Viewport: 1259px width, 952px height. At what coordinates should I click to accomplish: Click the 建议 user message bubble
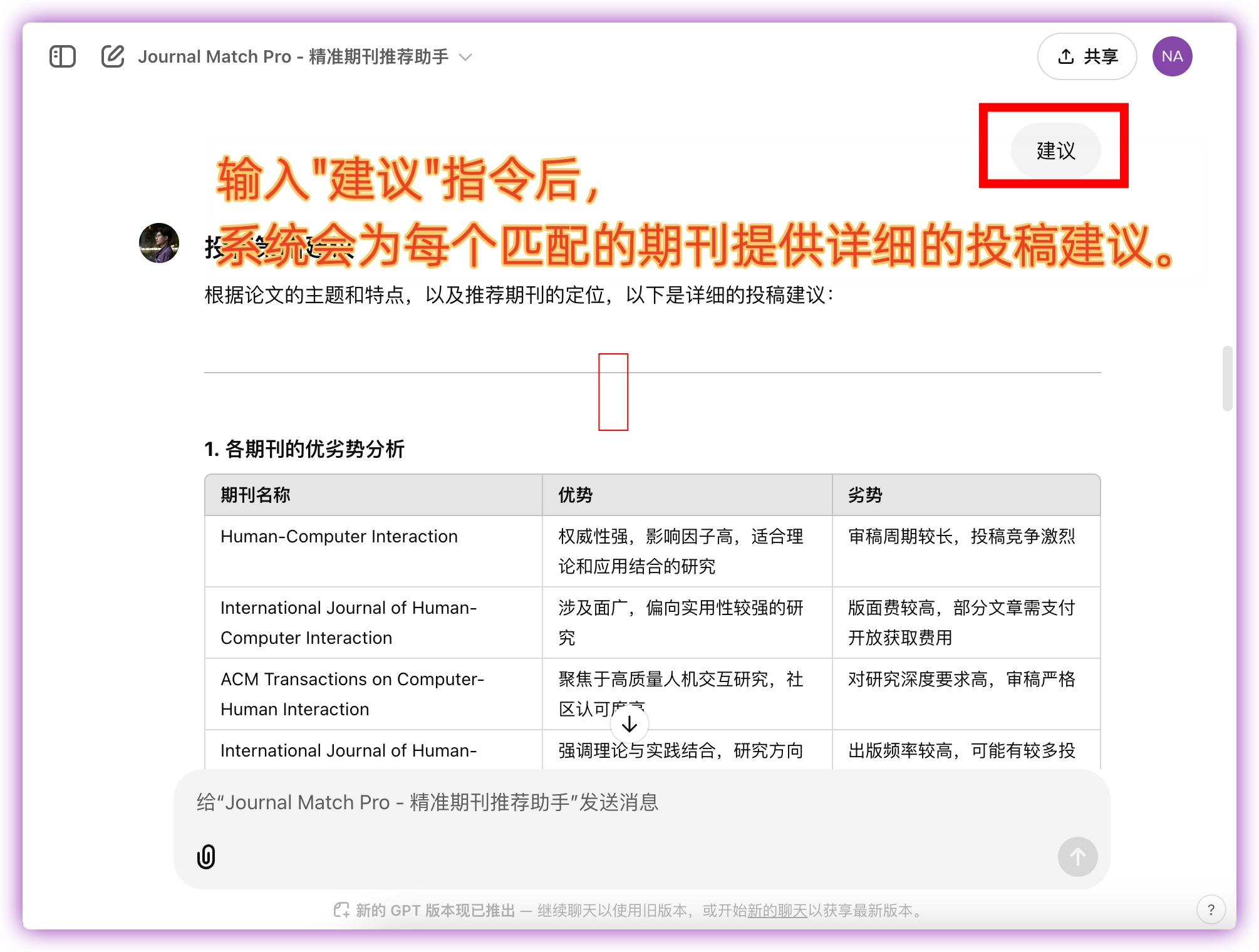tap(1055, 150)
